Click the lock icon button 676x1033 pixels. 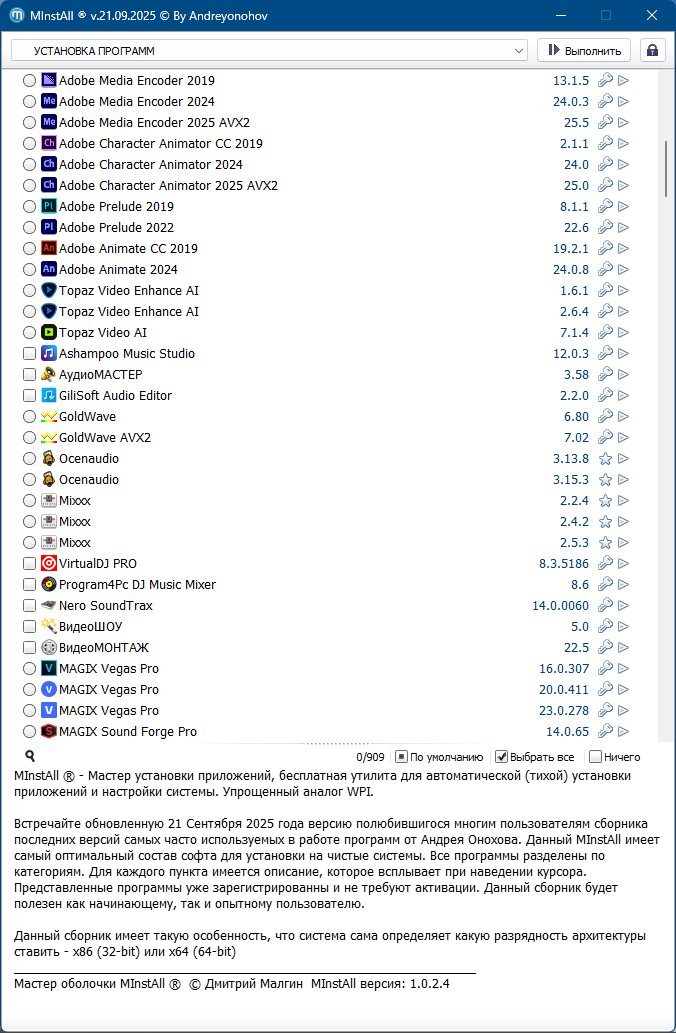click(653, 50)
